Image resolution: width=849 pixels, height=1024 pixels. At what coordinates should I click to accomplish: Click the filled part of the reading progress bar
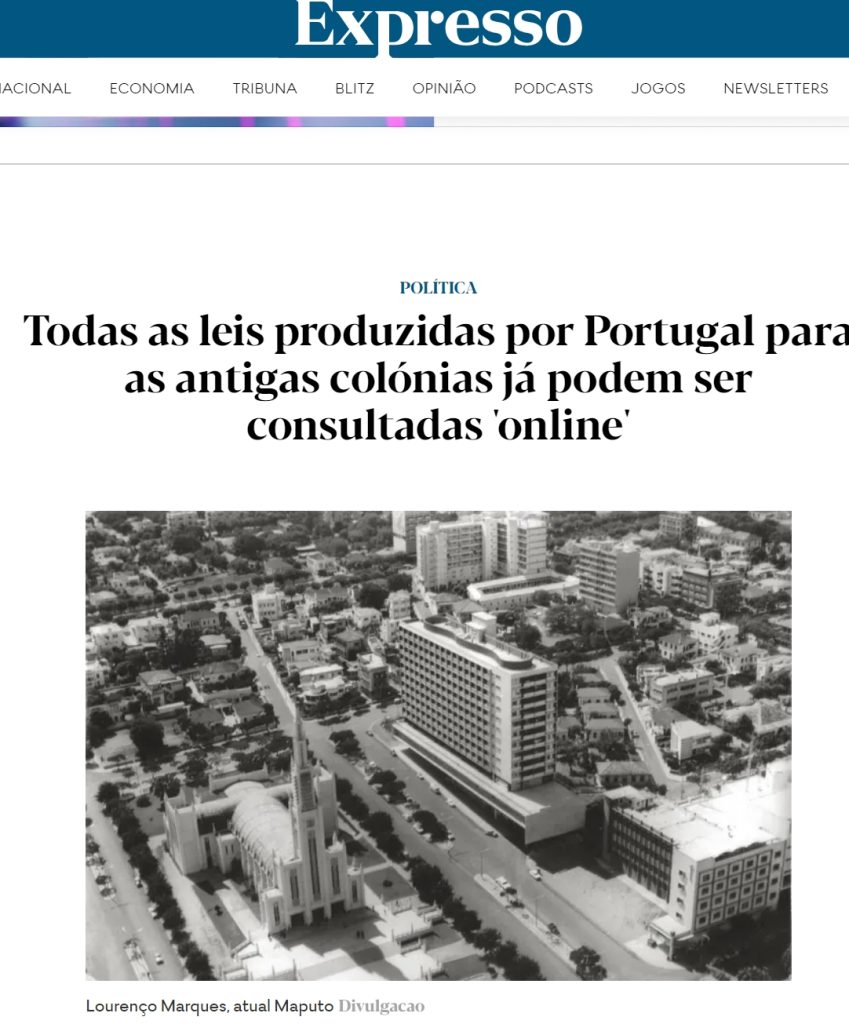[216, 122]
